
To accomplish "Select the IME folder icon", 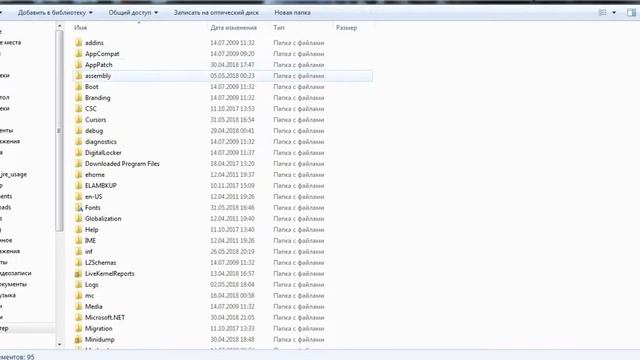I will 78,241.
